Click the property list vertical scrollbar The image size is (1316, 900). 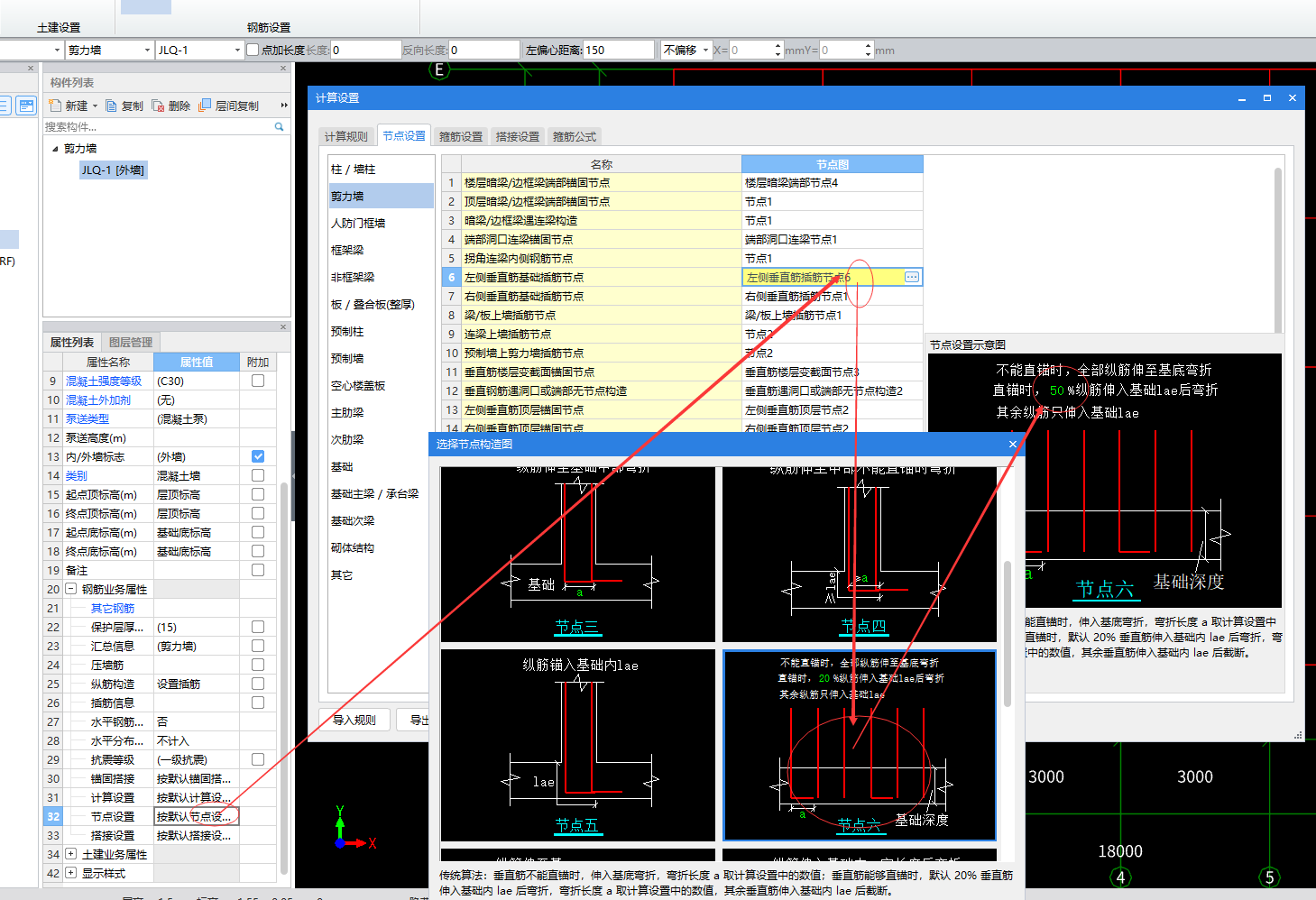point(284,676)
